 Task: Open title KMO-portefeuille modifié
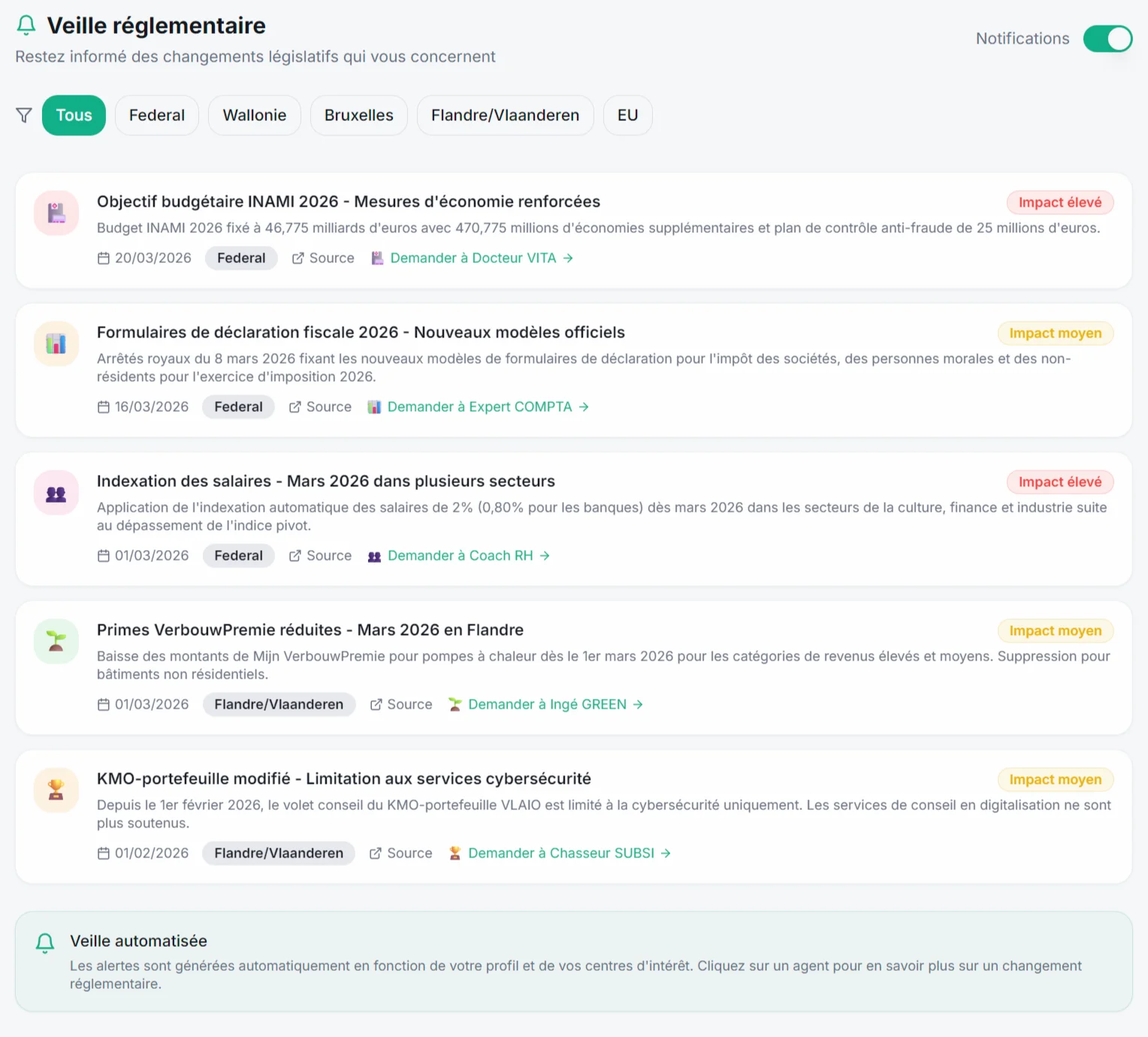344,779
